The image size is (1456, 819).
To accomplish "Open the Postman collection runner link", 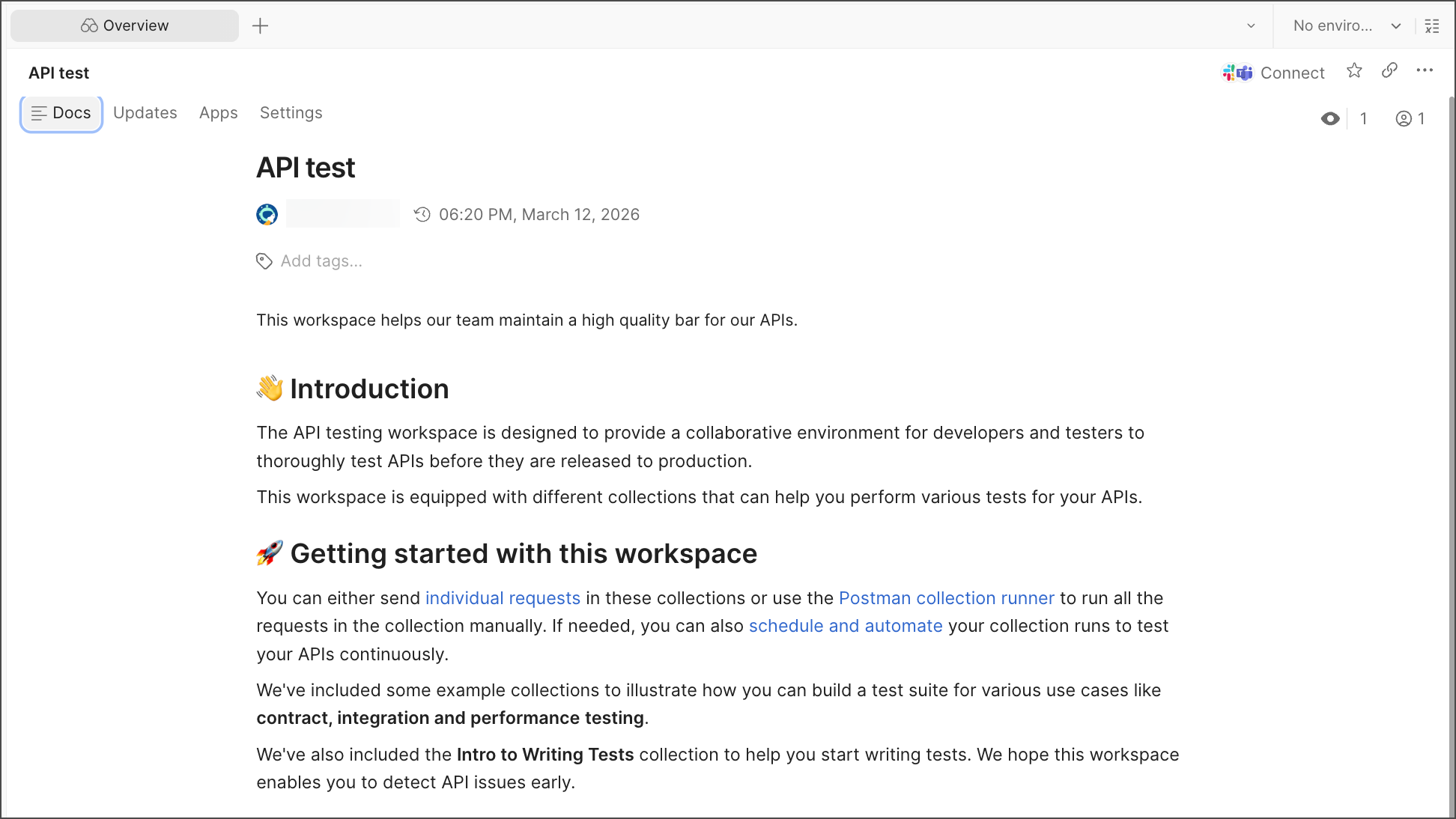I will pos(946,598).
